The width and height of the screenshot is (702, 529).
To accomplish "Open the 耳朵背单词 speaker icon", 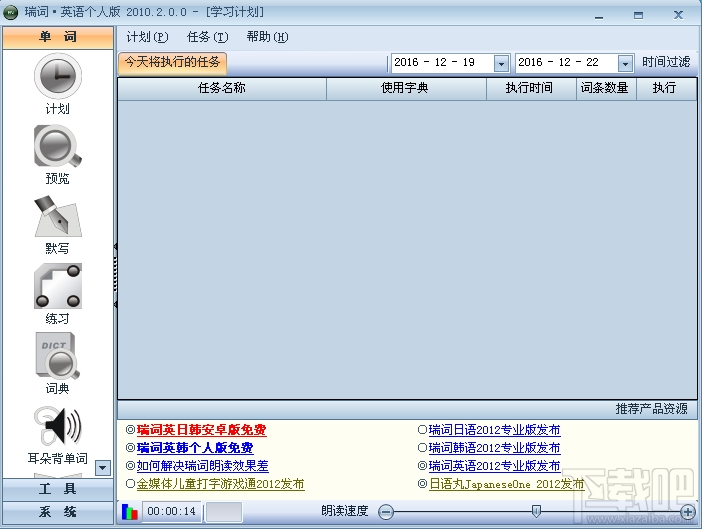I will 58,426.
